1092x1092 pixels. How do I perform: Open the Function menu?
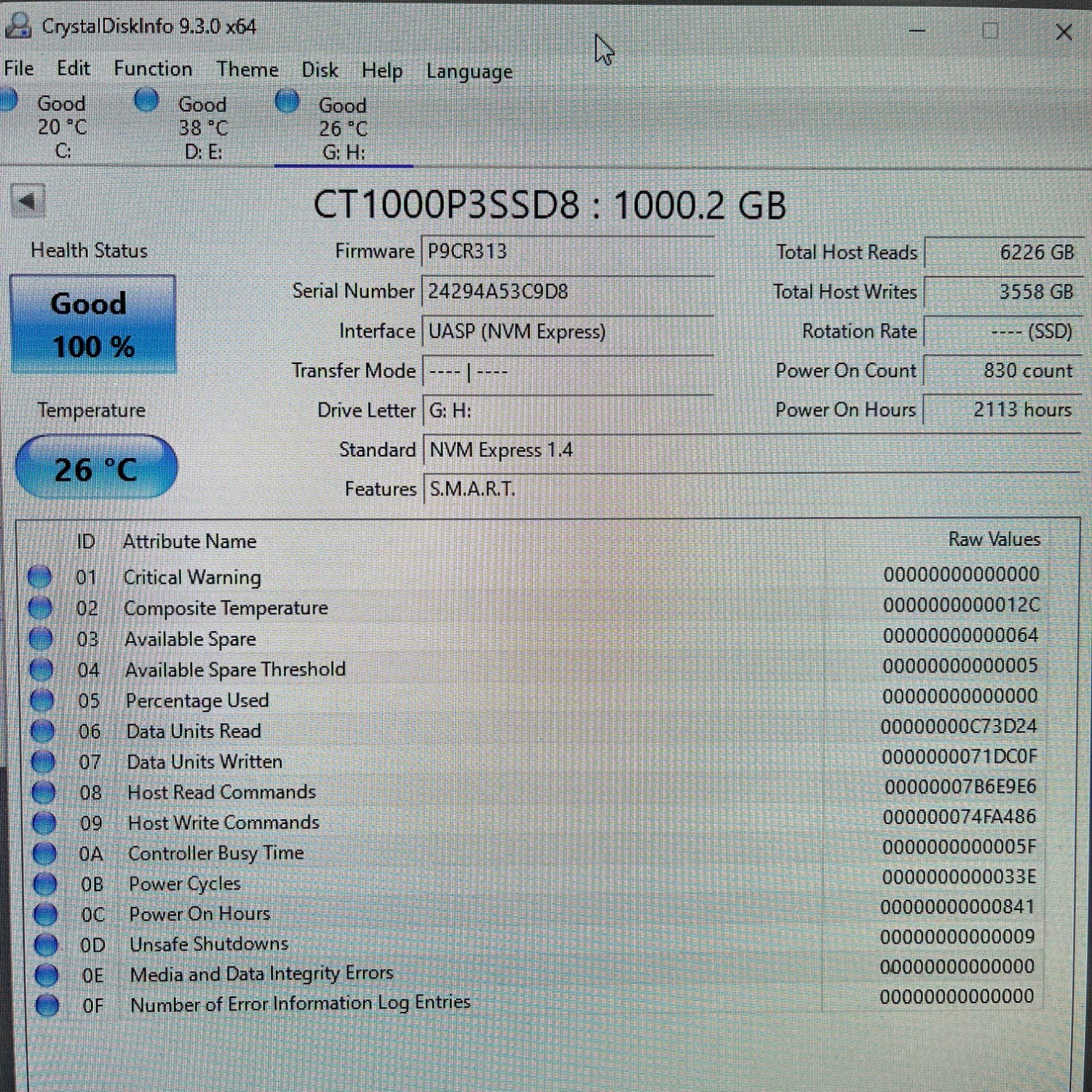click(153, 68)
